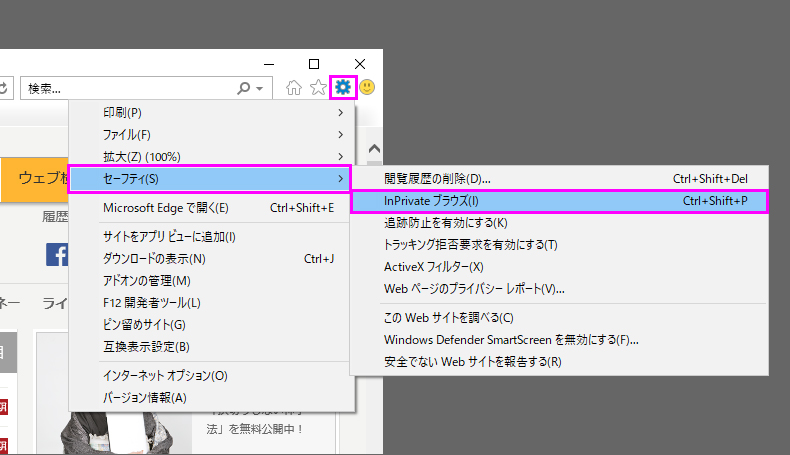Expand the 印刷(P) submenu
Image resolution: width=790 pixels, height=455 pixels.
pyautogui.click(x=210, y=113)
